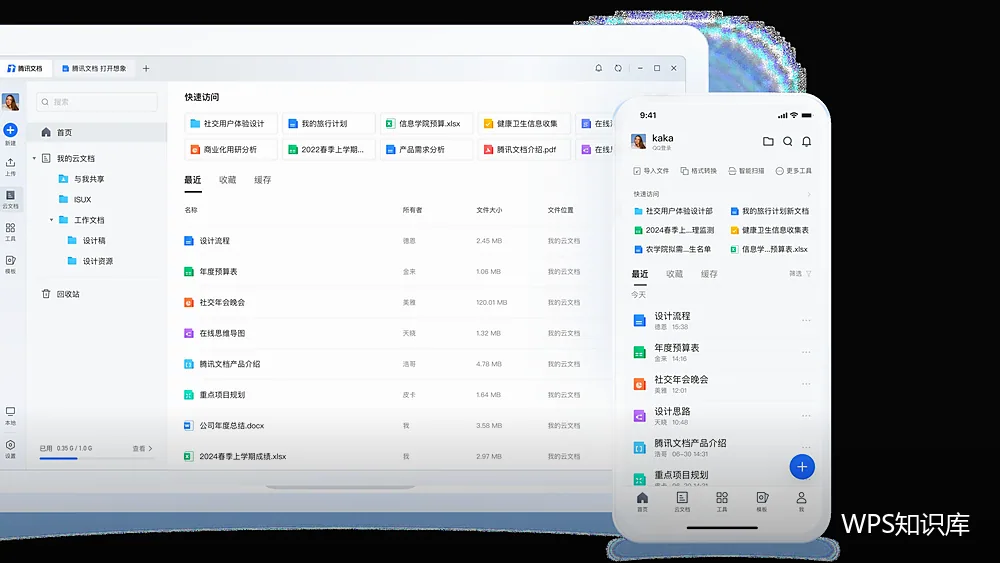Click the storage usage progress bar
This screenshot has height=563, width=1000.
[x=96, y=458]
